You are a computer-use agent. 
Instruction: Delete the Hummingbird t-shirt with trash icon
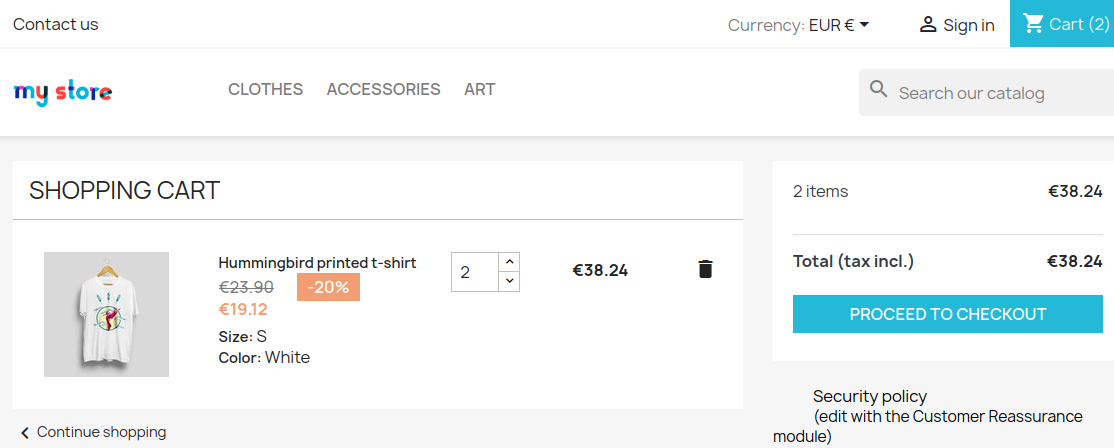705,269
